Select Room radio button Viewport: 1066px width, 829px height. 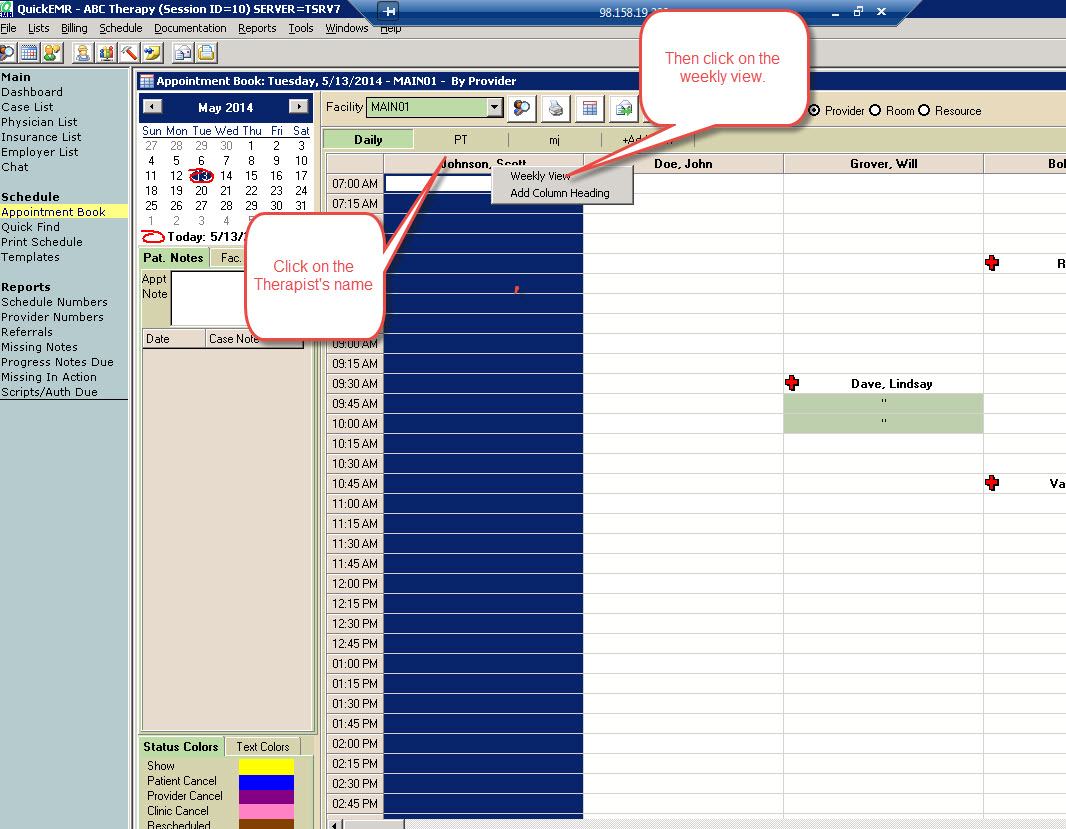tap(875, 110)
